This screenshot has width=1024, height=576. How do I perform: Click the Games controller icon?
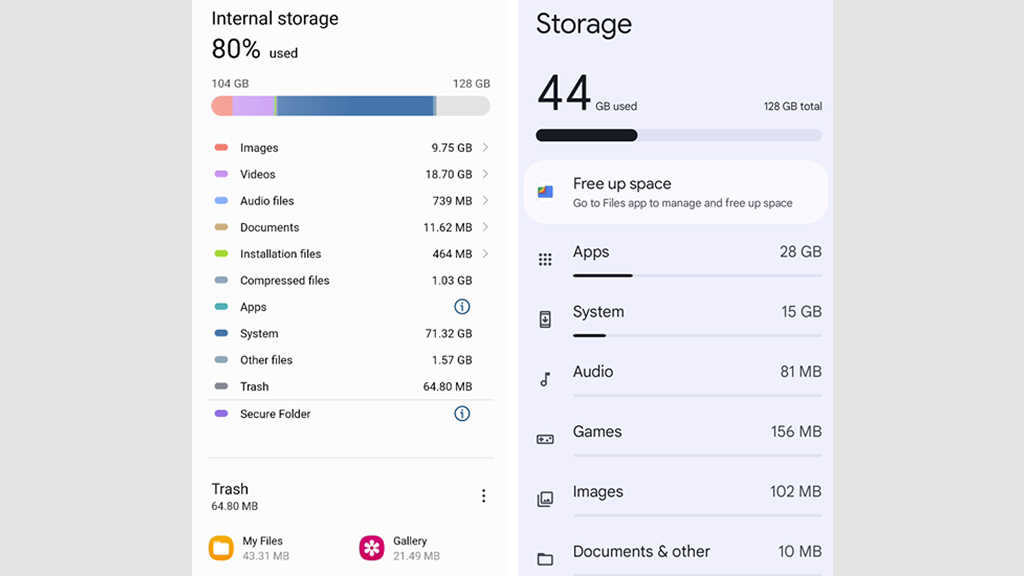(x=545, y=438)
